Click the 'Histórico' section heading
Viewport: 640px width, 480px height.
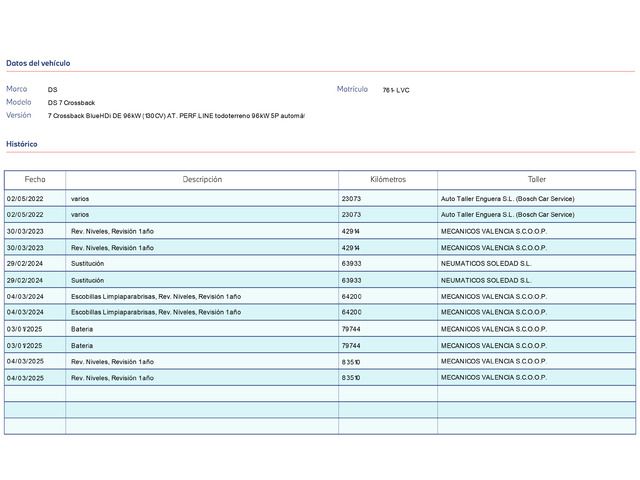coord(22,144)
